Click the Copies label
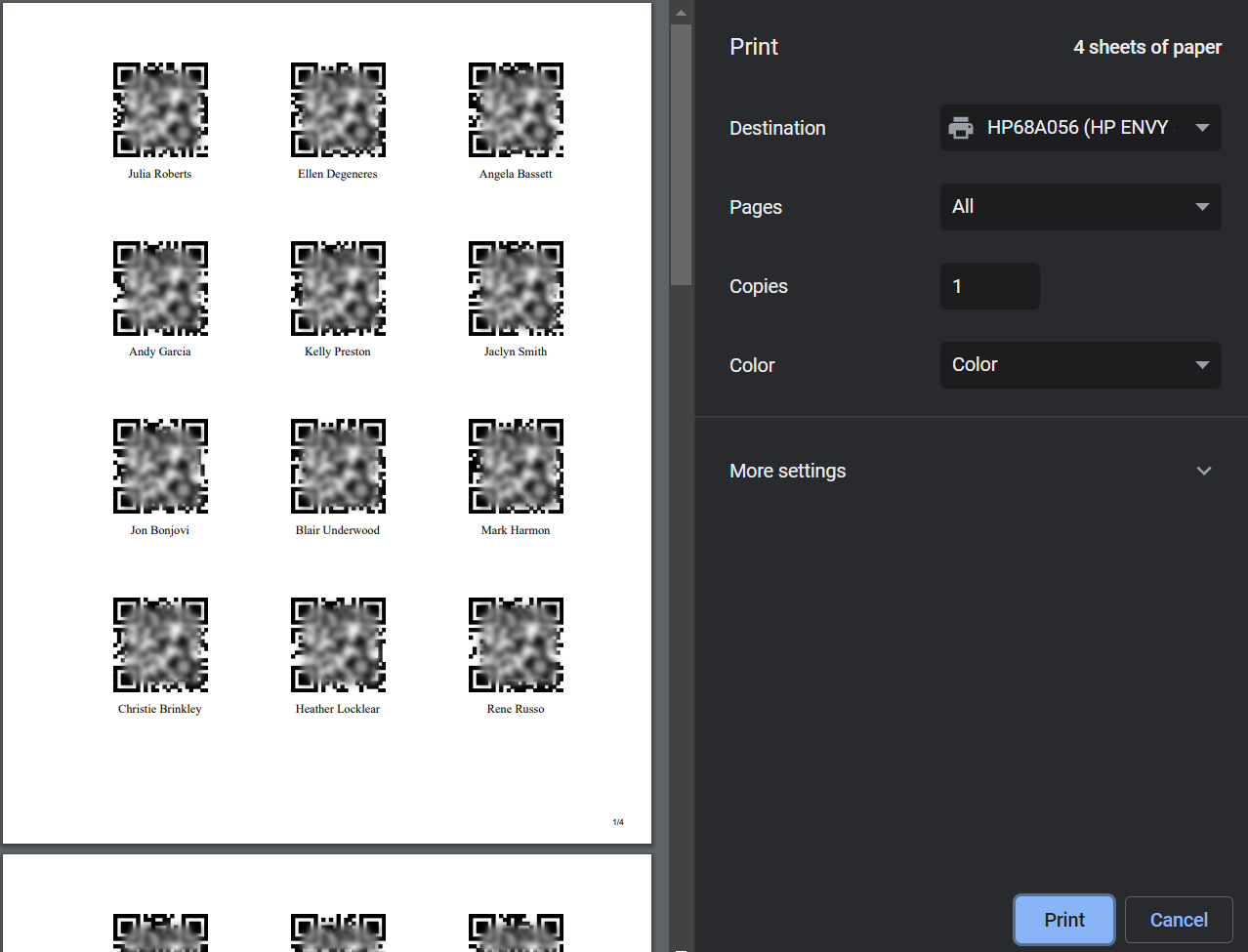The height and width of the screenshot is (952, 1248). coord(759,286)
